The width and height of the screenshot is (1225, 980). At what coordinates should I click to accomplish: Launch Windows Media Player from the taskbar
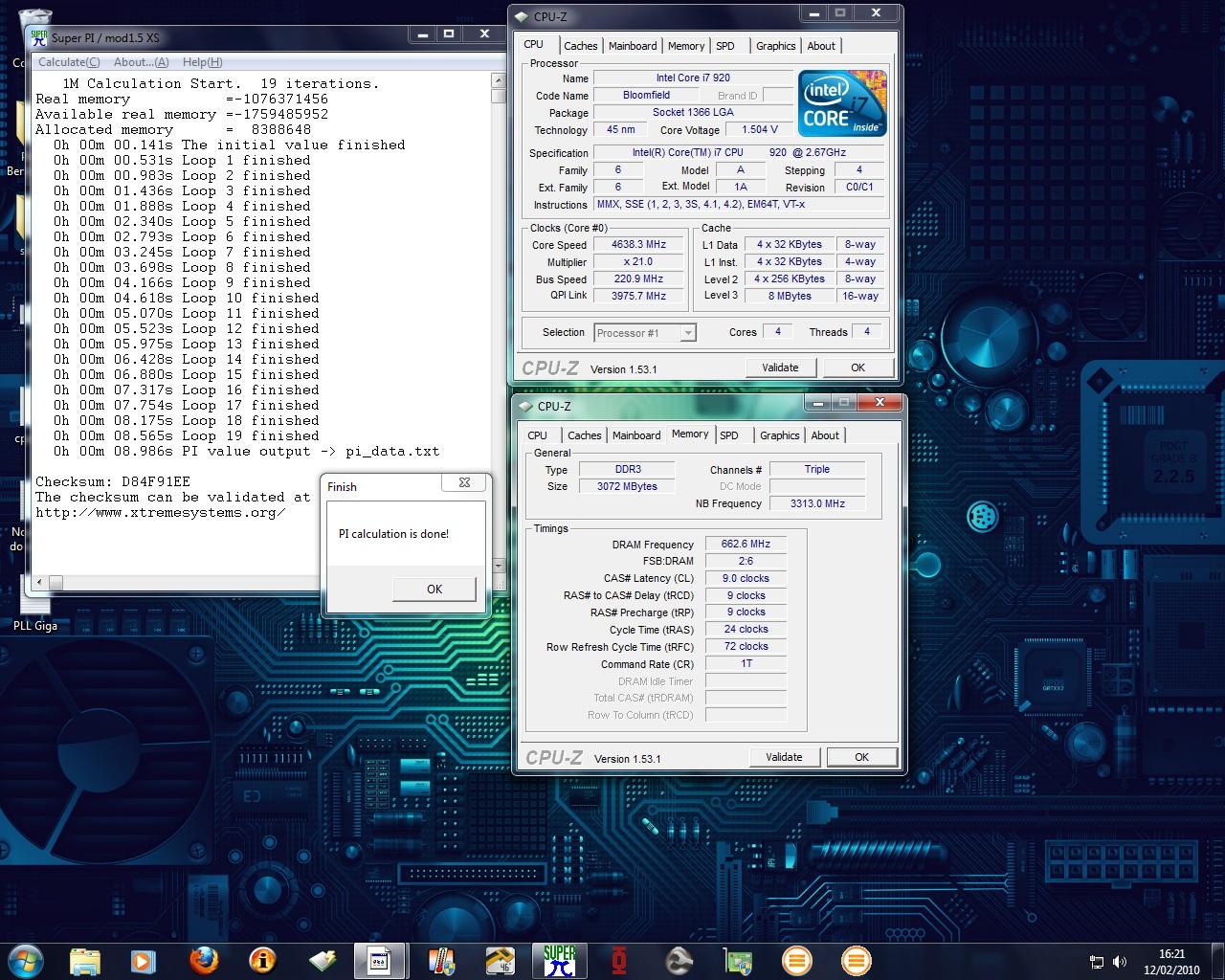[x=143, y=960]
